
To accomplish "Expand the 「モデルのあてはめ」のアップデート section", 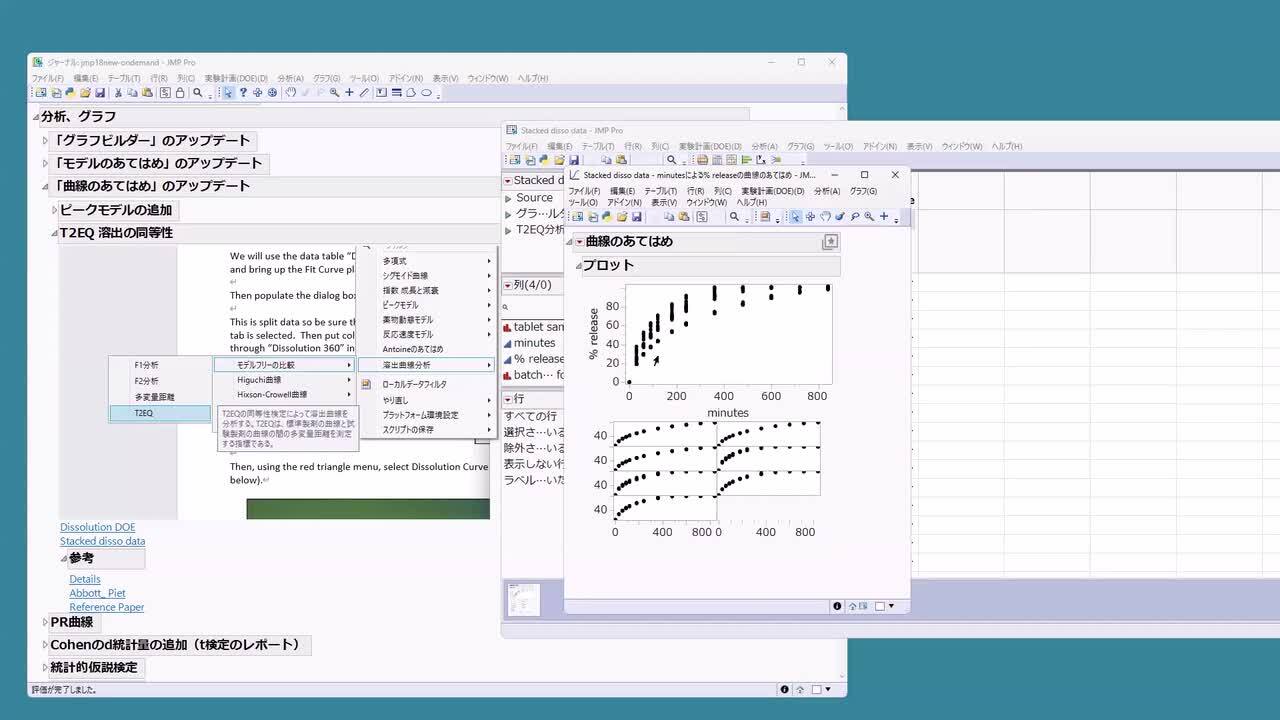I will click(x=45, y=163).
